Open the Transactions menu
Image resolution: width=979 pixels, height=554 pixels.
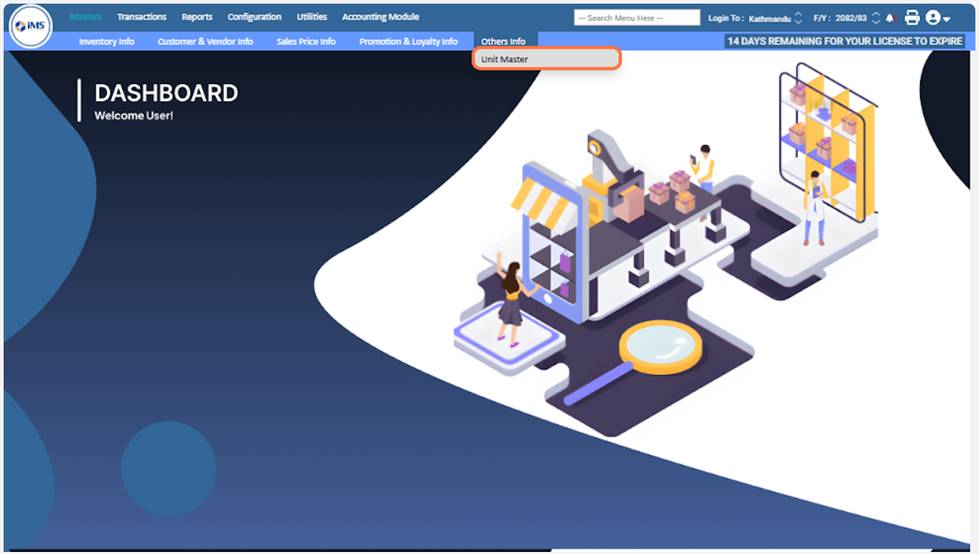click(141, 17)
